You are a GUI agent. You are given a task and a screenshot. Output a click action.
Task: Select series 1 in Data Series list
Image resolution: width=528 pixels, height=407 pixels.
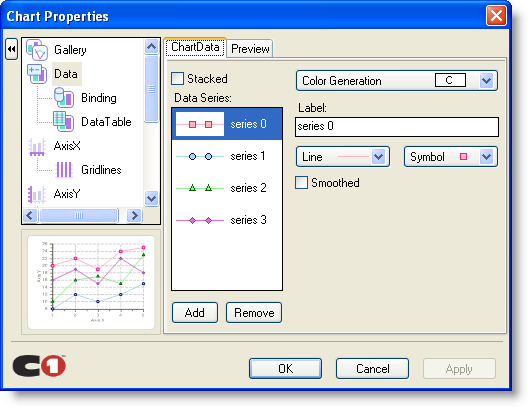pos(227,156)
